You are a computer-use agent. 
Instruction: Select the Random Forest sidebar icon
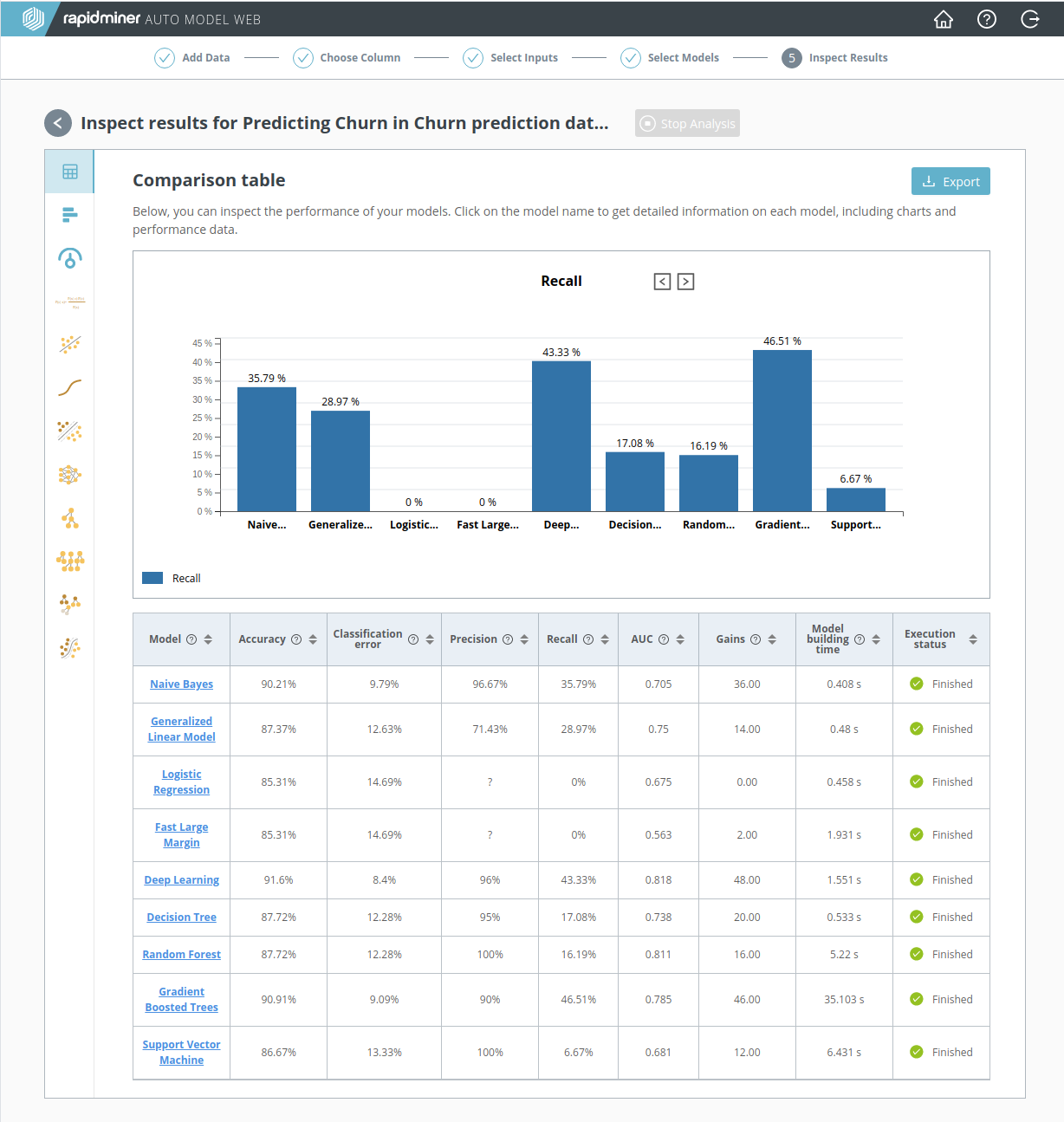click(x=70, y=561)
